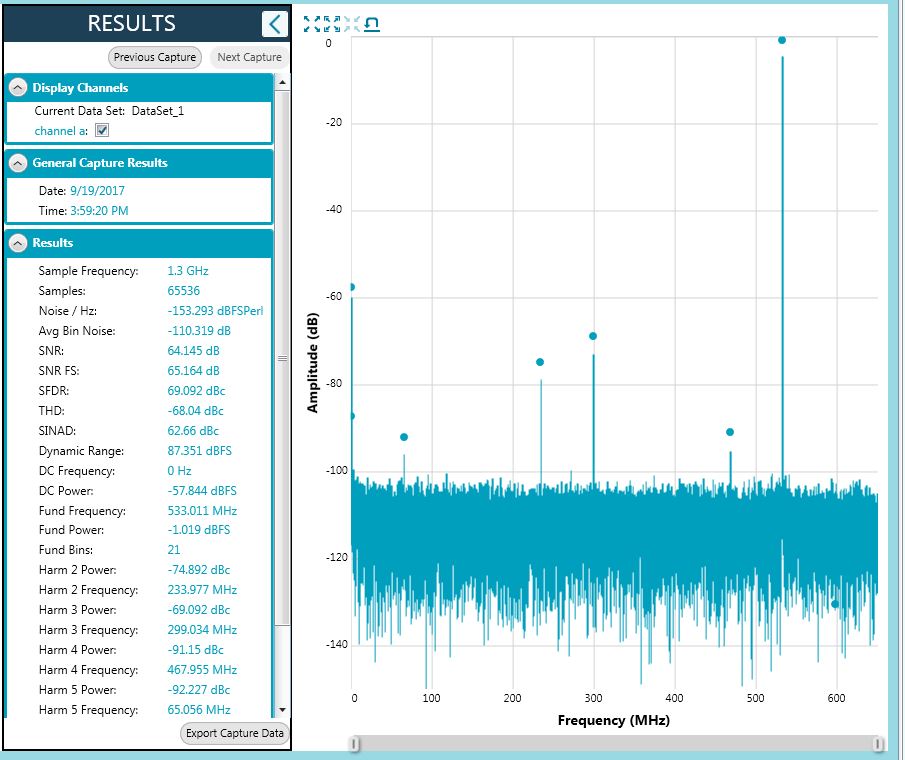Click the fundamental peak marker dot near 533 MHz
905x760 pixels.
[782, 40]
